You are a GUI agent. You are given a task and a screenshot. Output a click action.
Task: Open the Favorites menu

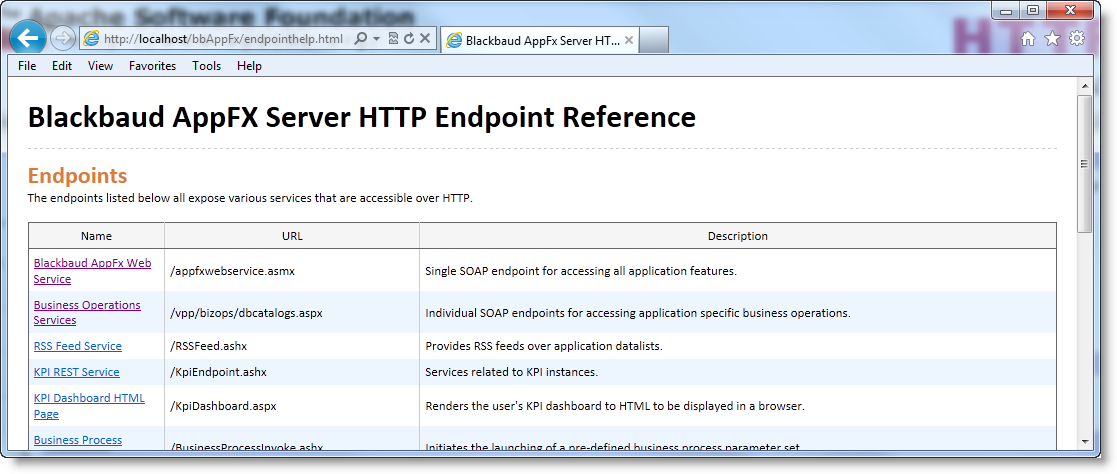coord(152,66)
